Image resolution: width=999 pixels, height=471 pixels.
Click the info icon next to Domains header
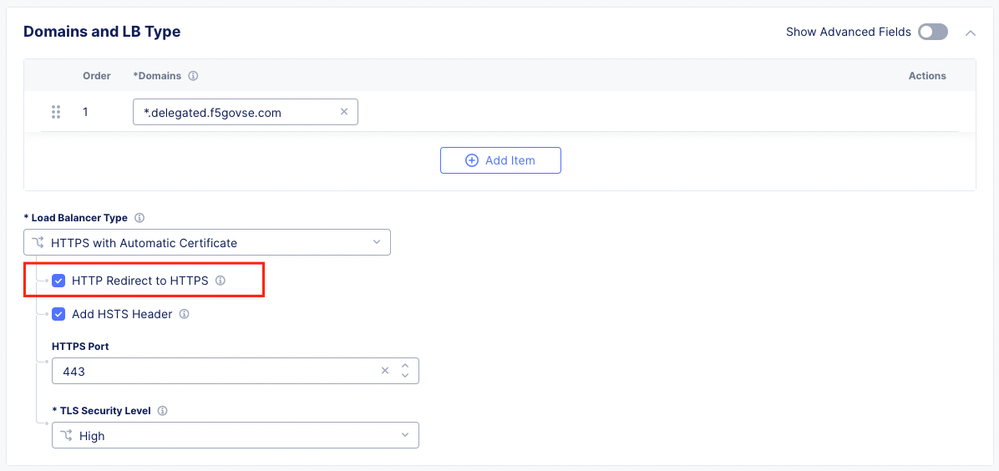pyautogui.click(x=193, y=76)
